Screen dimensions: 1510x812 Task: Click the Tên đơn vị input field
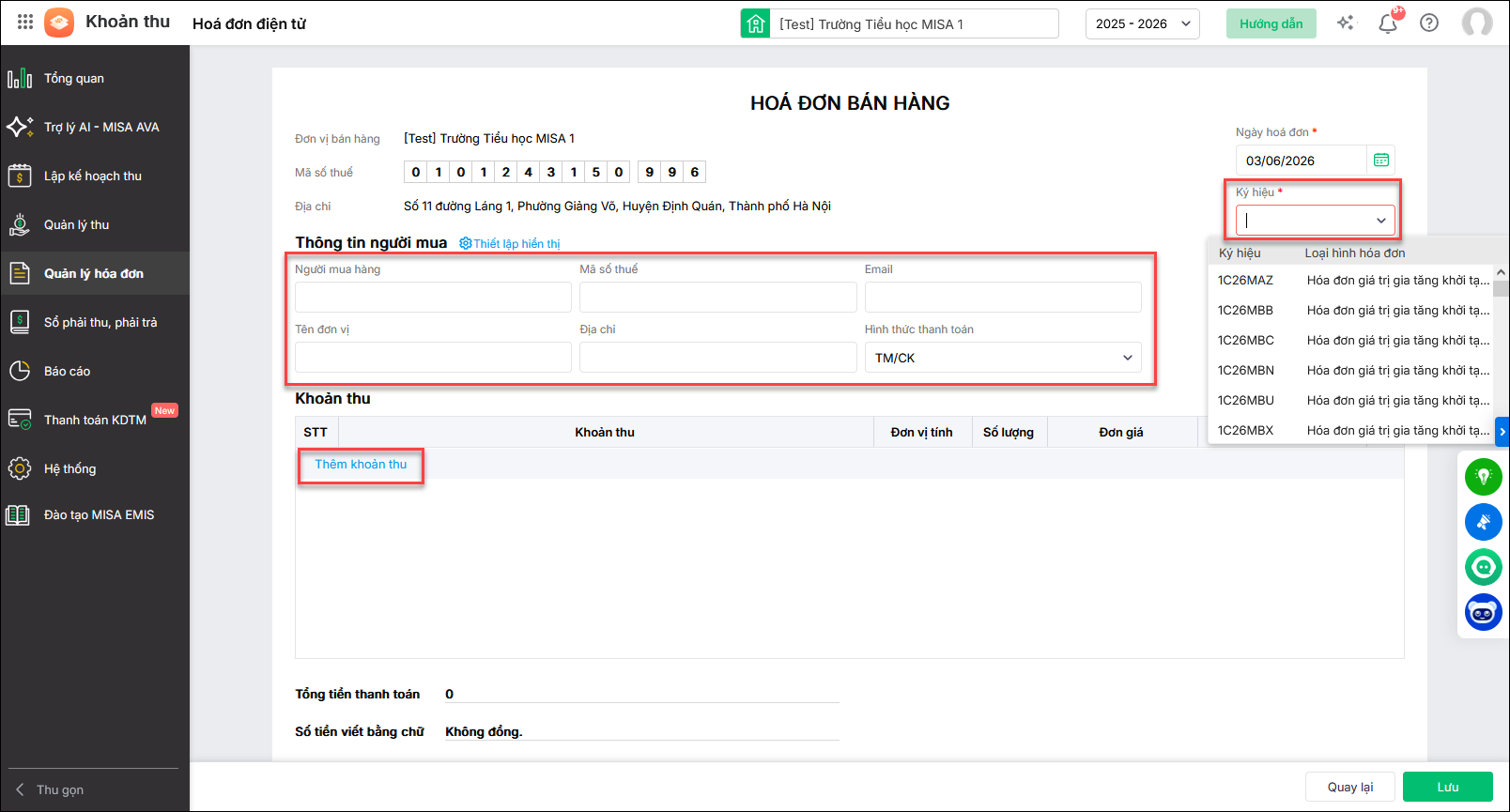coord(433,358)
